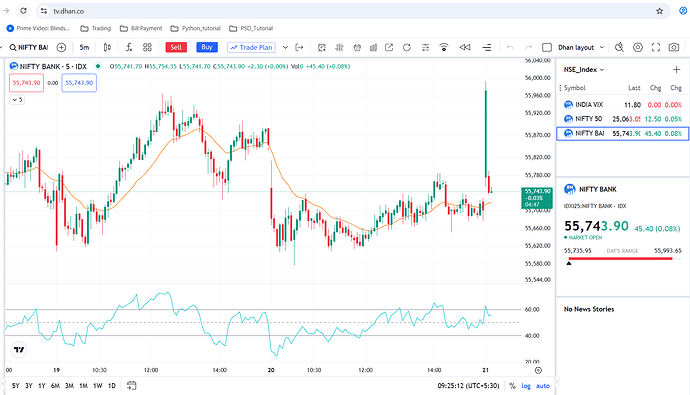Expand the dropdown arrow beside Trade Plan
Viewport: 690px width, 395px height.
[285, 48]
